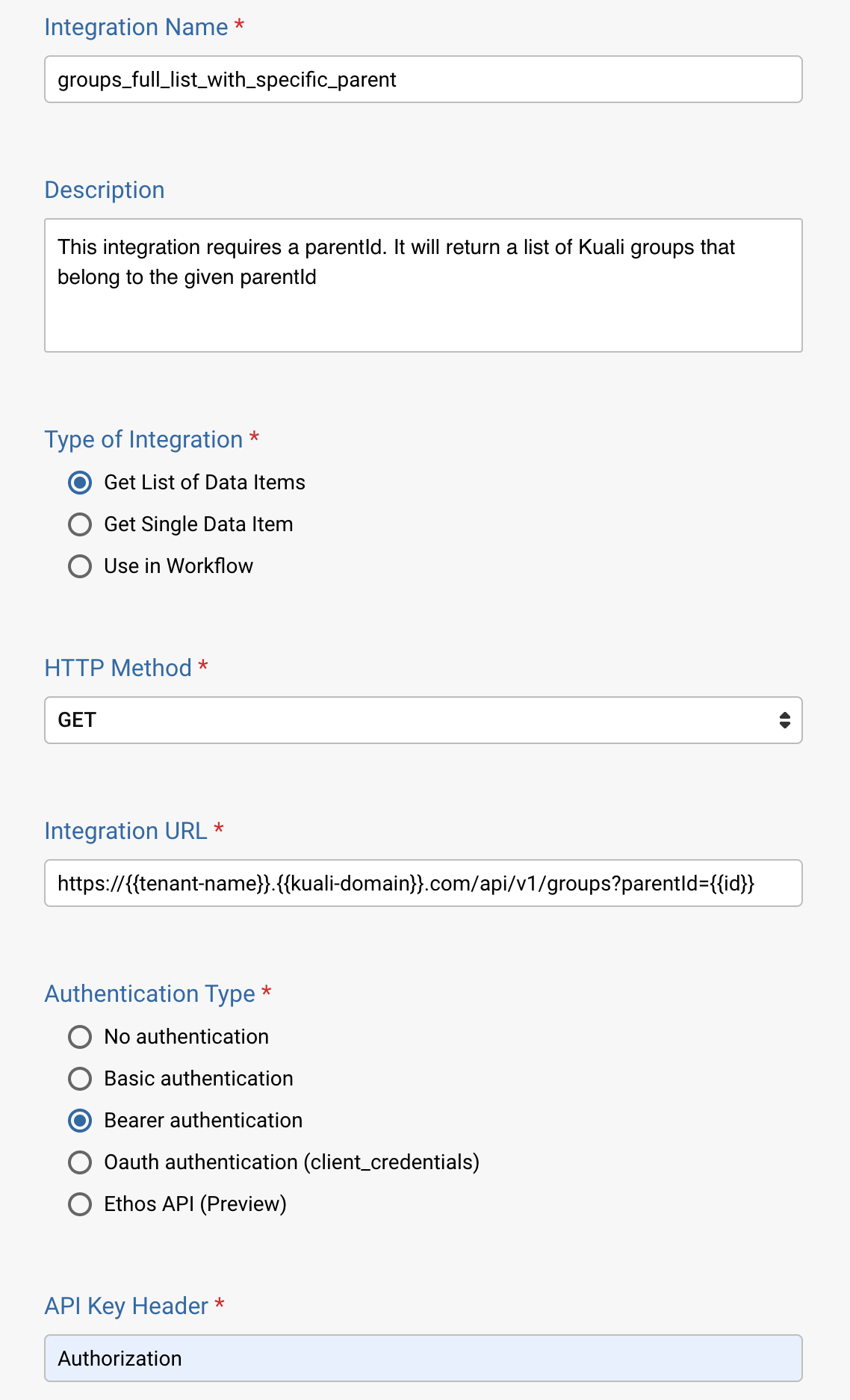Click the Type of Integration heading
The height and width of the screenshot is (1400, 850).
click(x=143, y=439)
